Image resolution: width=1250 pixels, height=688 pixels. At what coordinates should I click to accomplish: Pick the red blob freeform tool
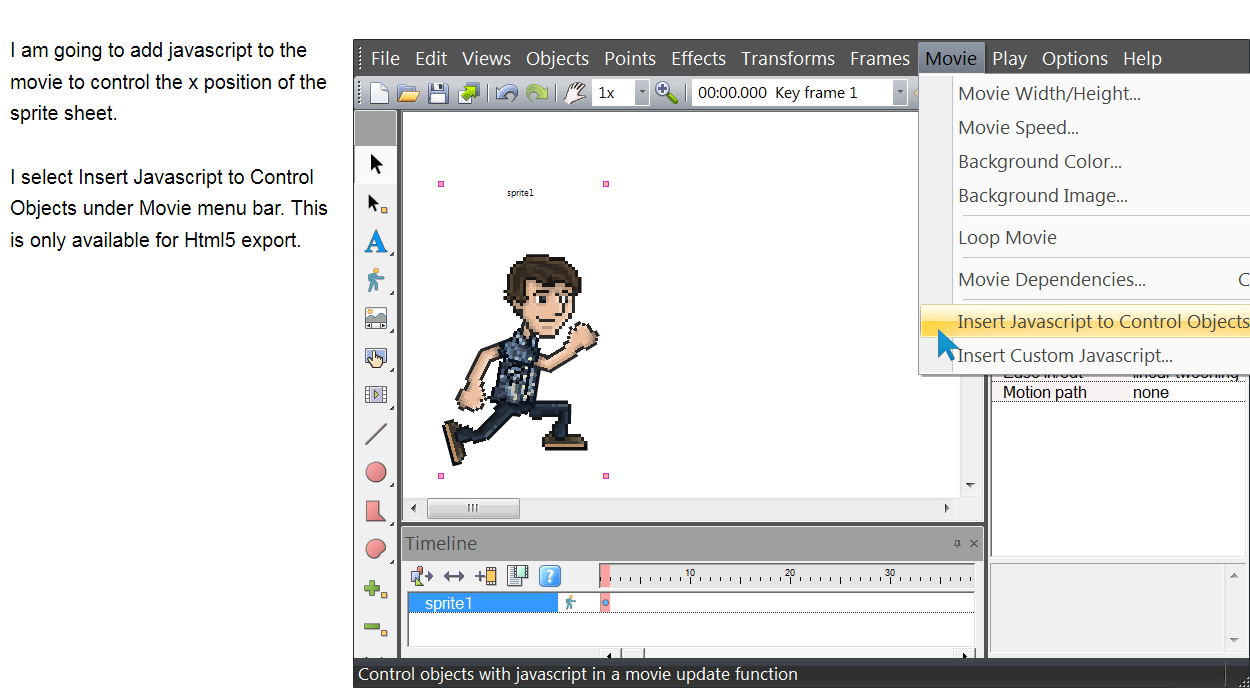(x=376, y=549)
